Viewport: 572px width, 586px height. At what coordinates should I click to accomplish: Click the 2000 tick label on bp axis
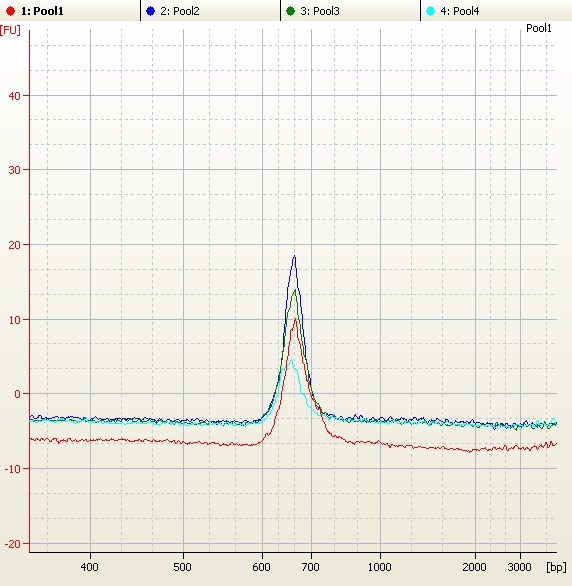click(474, 567)
